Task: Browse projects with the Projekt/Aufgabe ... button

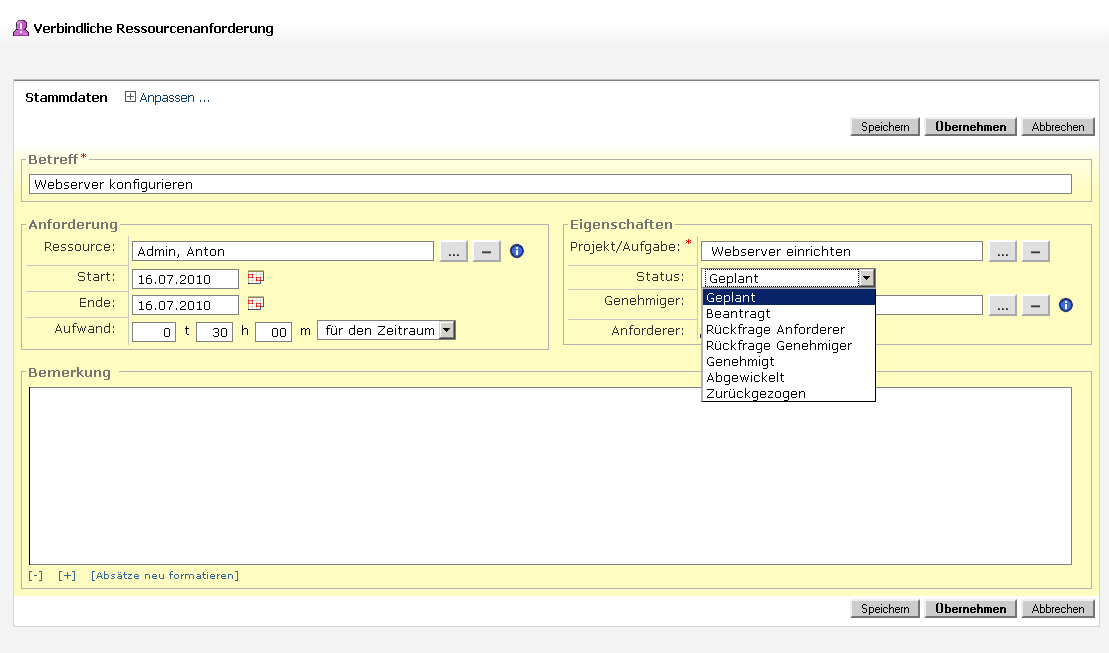Action: pos(1002,251)
